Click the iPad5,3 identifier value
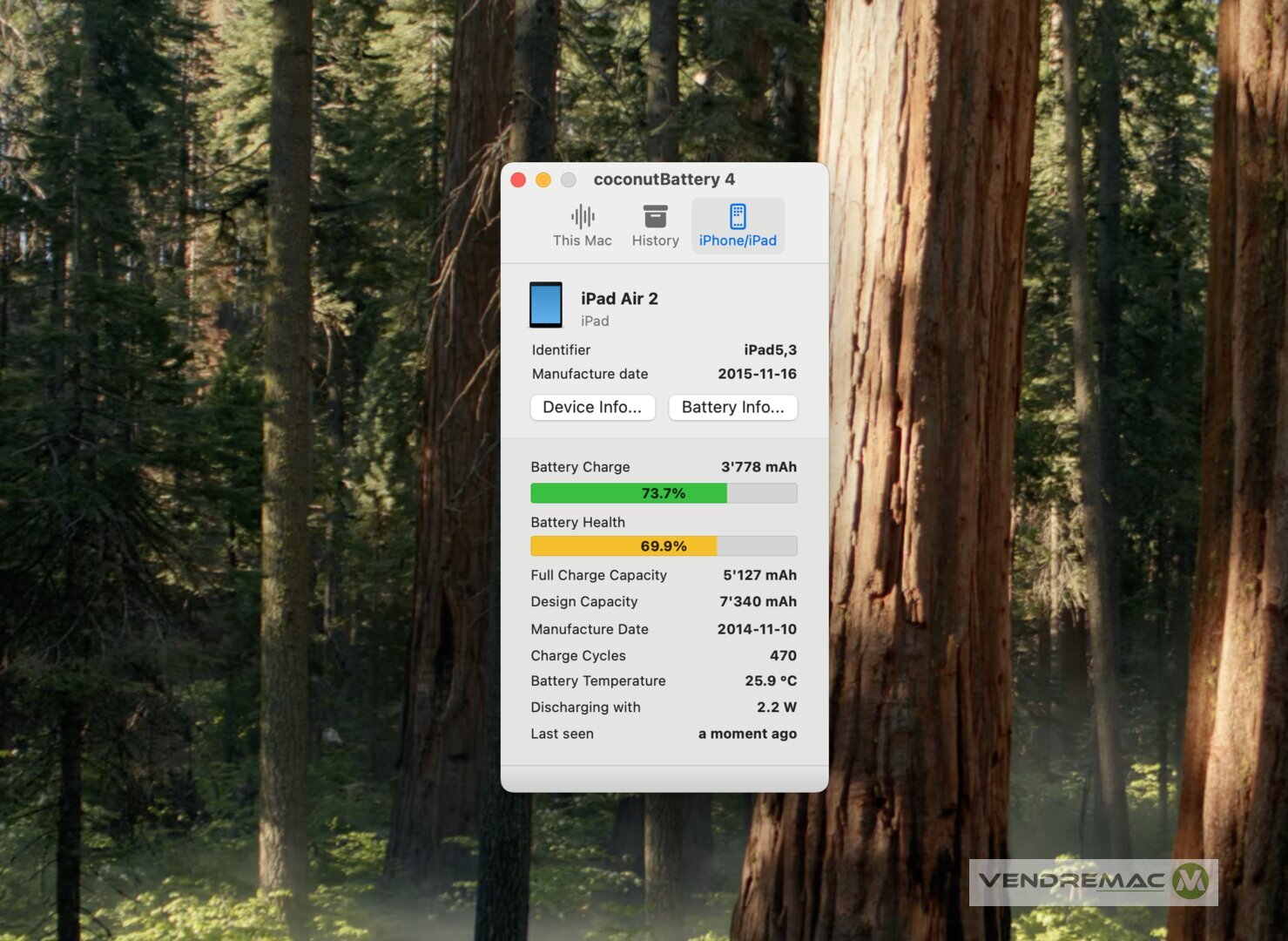 (770, 349)
